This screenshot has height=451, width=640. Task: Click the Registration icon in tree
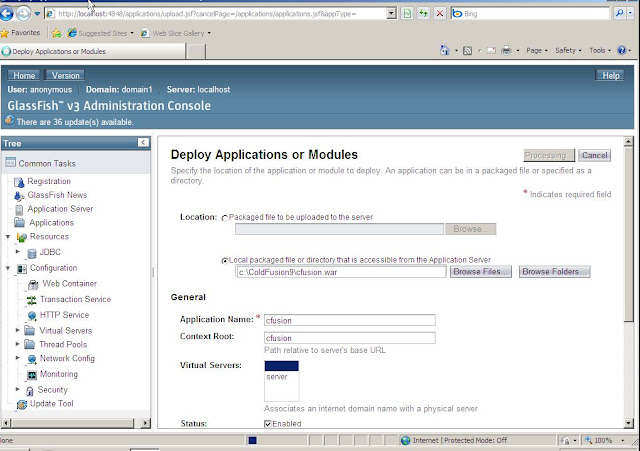(x=19, y=182)
